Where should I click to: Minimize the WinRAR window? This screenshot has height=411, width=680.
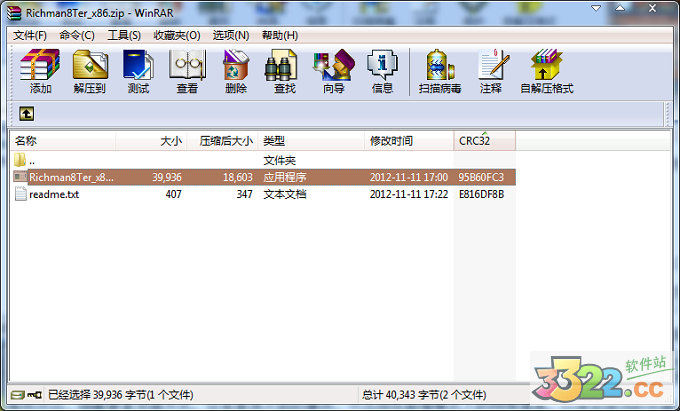596,8
